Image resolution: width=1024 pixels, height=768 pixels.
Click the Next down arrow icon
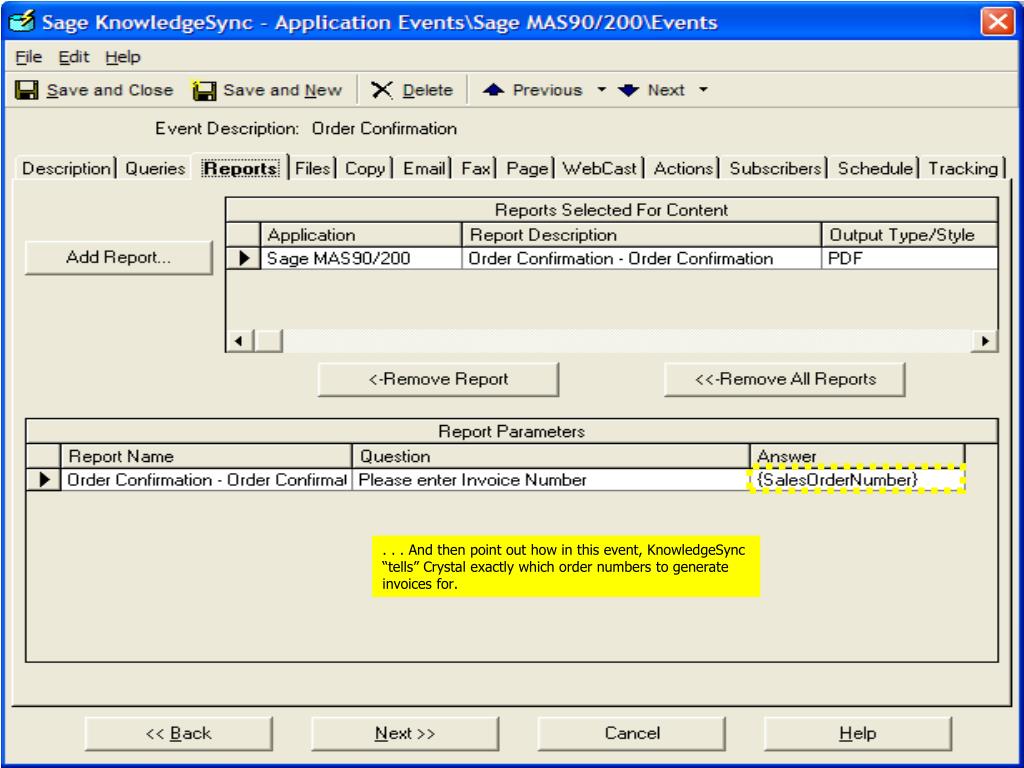(628, 90)
